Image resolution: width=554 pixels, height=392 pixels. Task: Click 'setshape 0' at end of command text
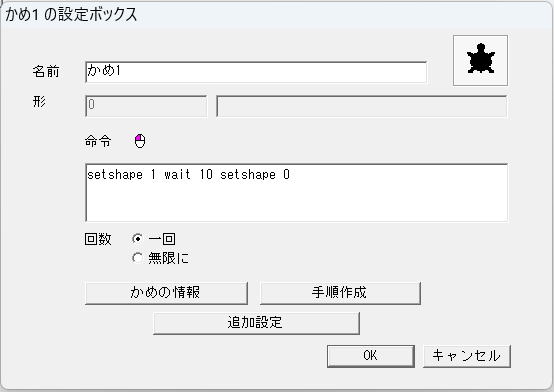point(255,175)
